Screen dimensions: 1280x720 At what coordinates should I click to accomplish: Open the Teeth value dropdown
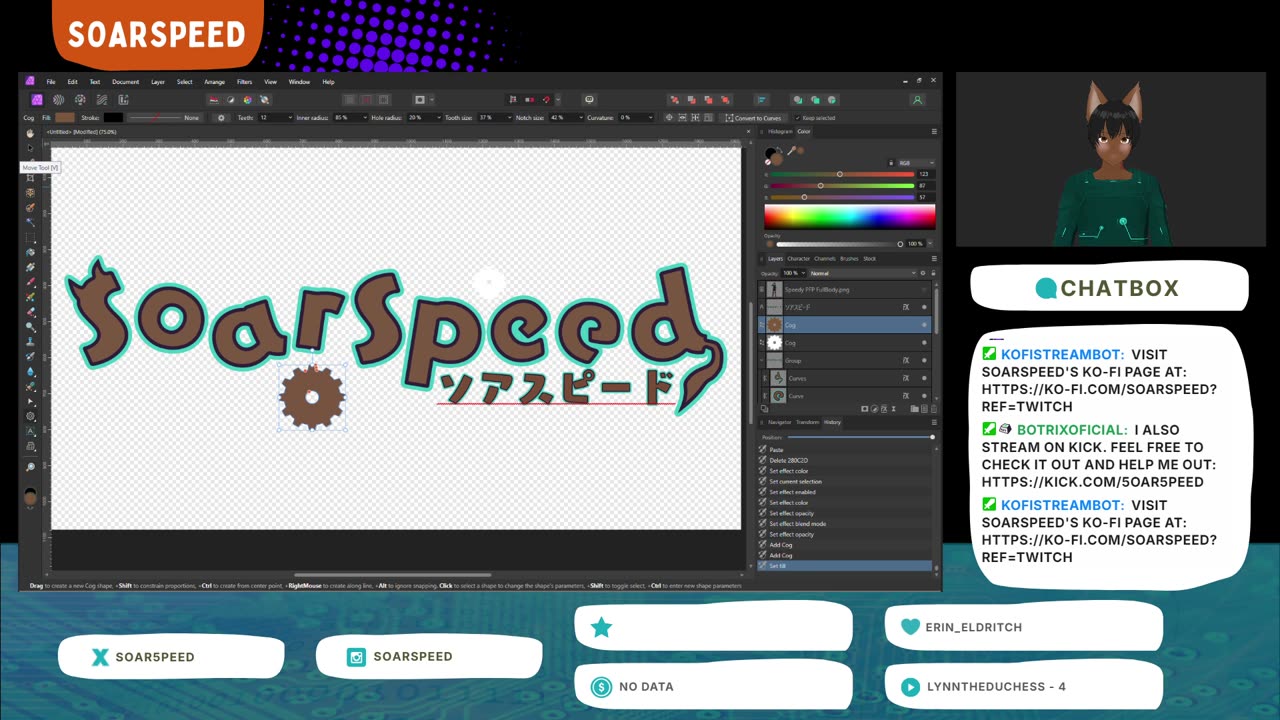pyautogui.click(x=290, y=118)
